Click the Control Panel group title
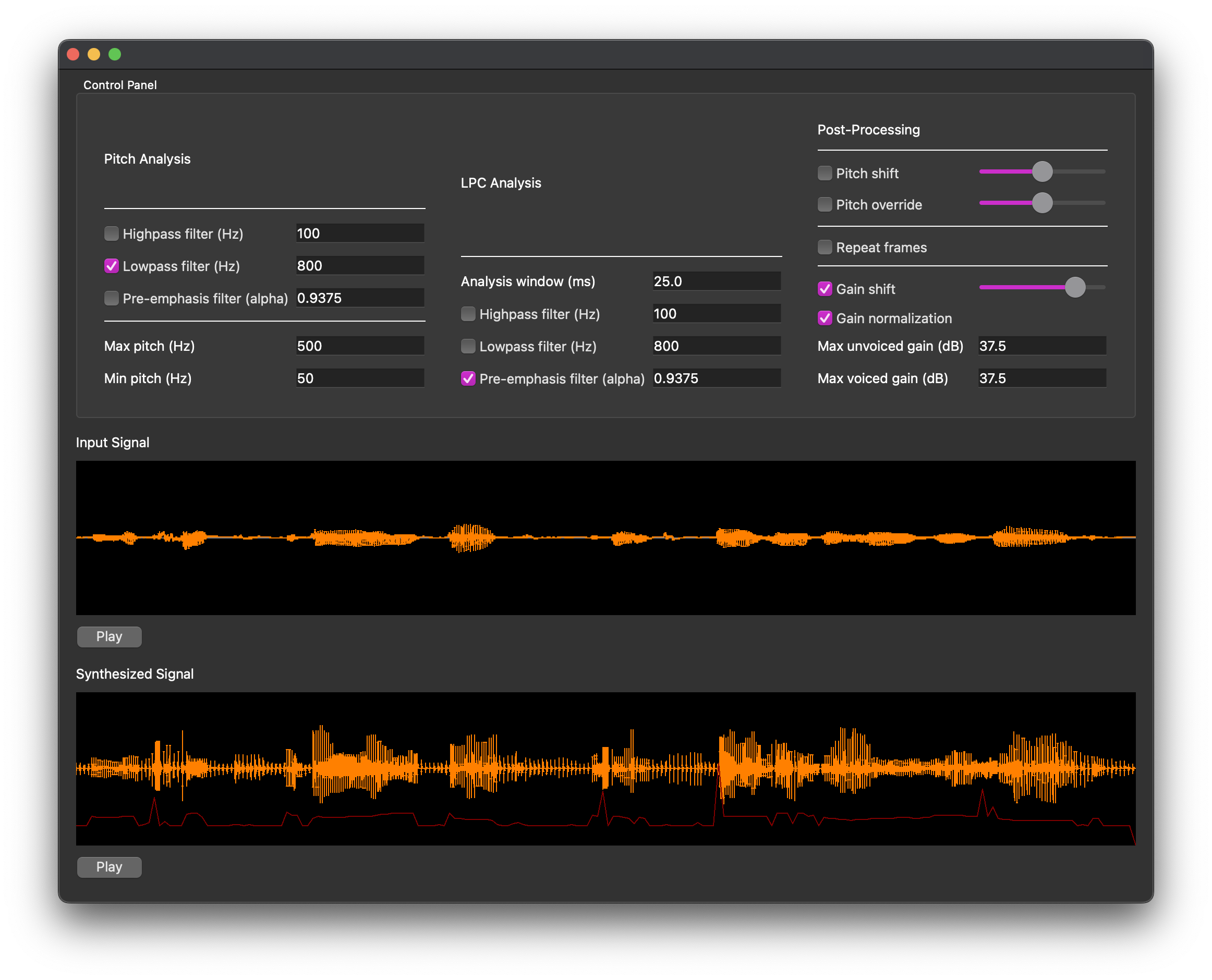1212x980 pixels. click(120, 85)
